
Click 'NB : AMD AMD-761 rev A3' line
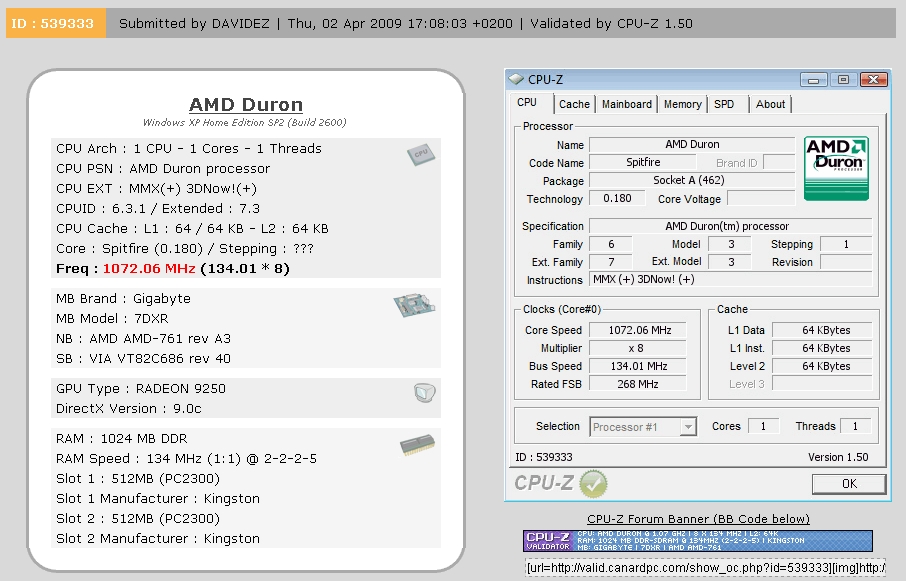pos(143,338)
